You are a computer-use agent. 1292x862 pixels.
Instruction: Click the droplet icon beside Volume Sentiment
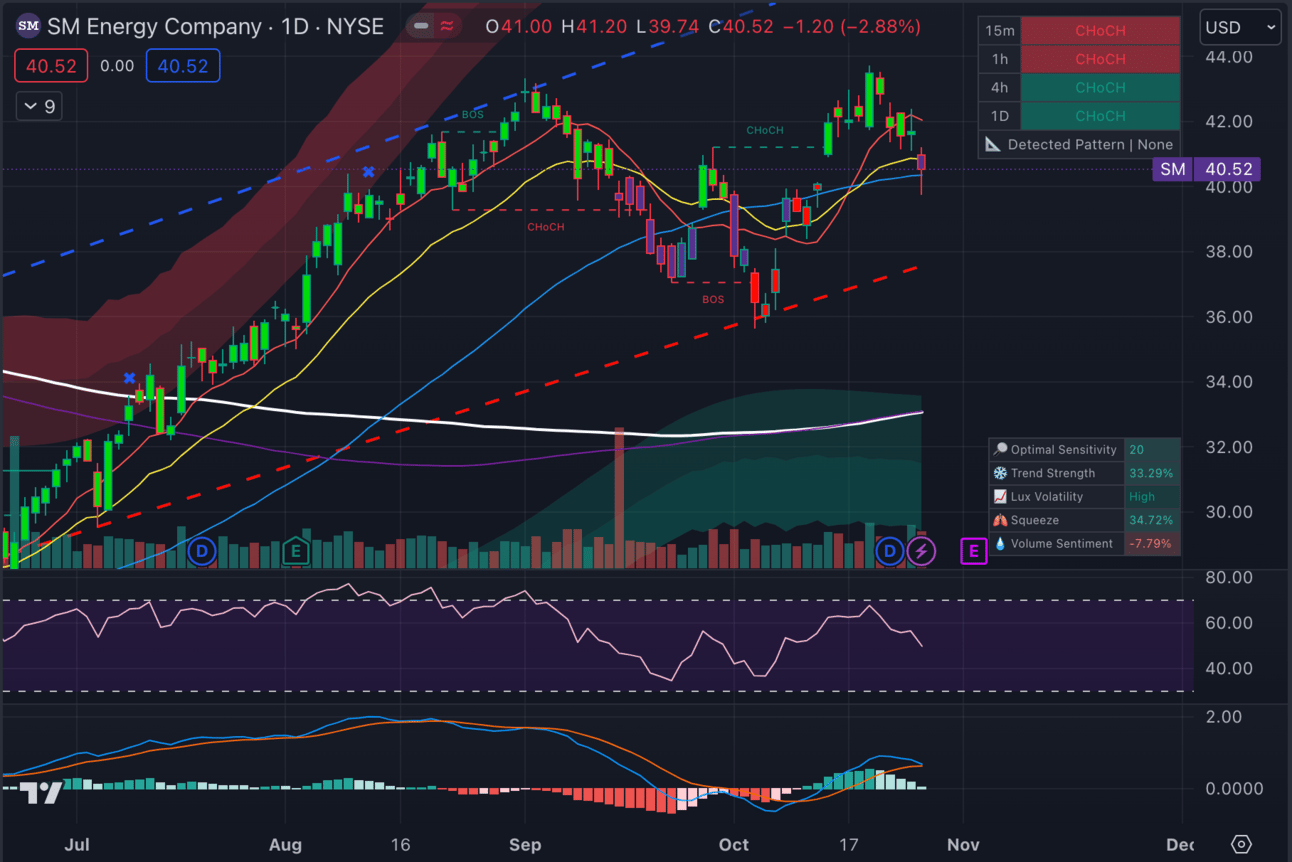pyautogui.click(x=1000, y=544)
